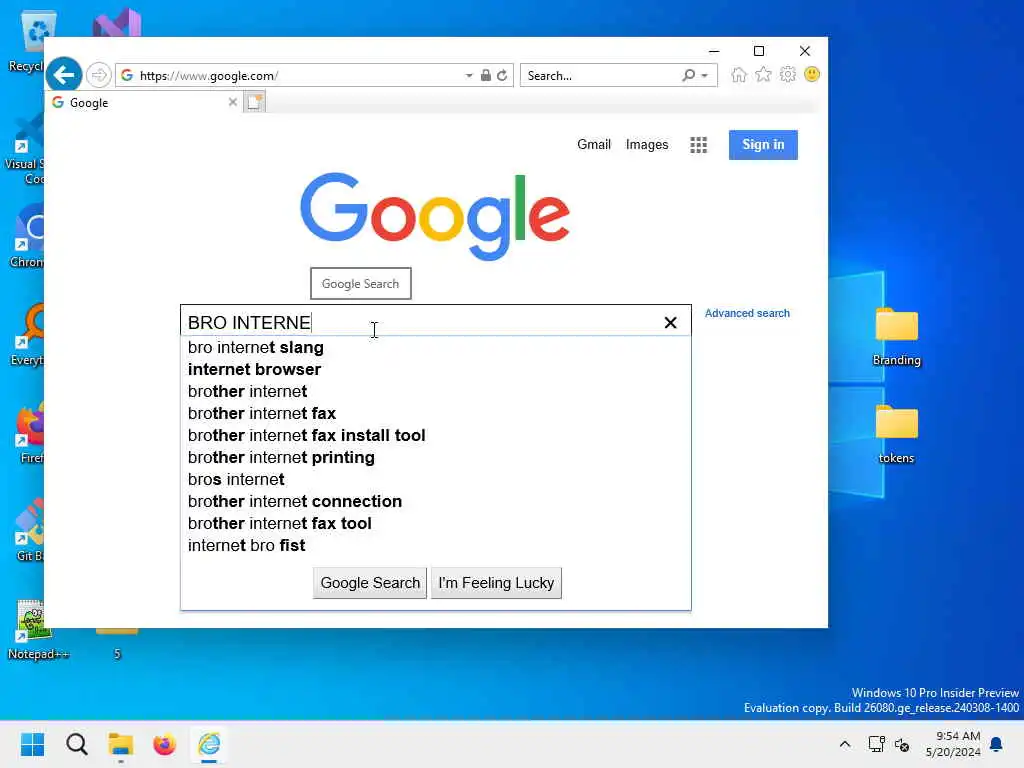Image resolution: width=1024 pixels, height=768 pixels.
Task: Open the clock showing 9:54 AM
Action: tap(953, 744)
